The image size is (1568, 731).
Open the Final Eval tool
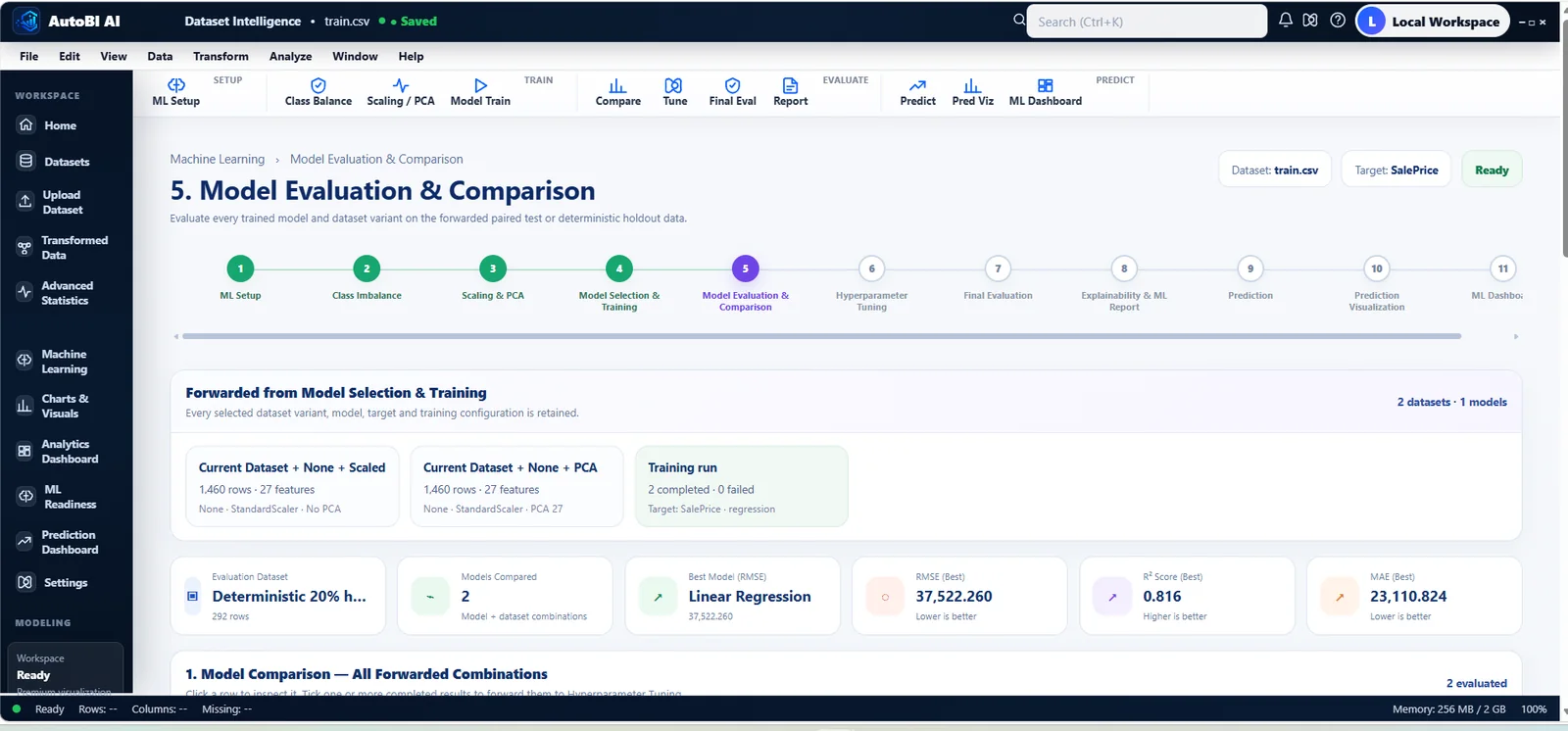pyautogui.click(x=732, y=92)
